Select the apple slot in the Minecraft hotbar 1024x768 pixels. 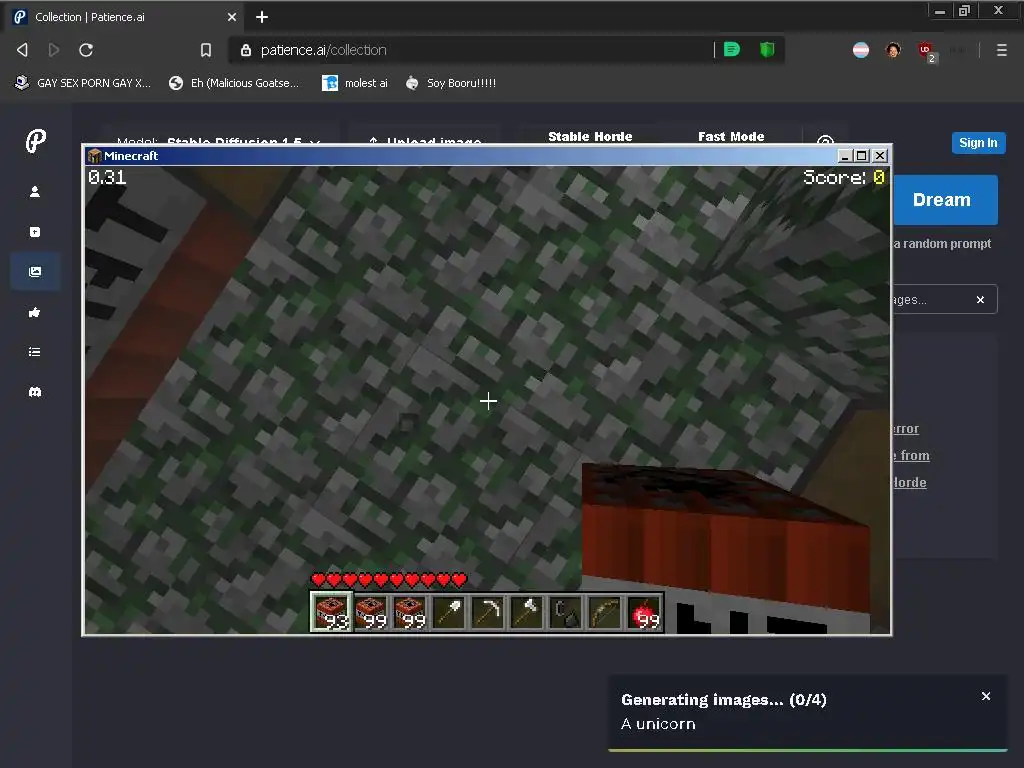644,612
